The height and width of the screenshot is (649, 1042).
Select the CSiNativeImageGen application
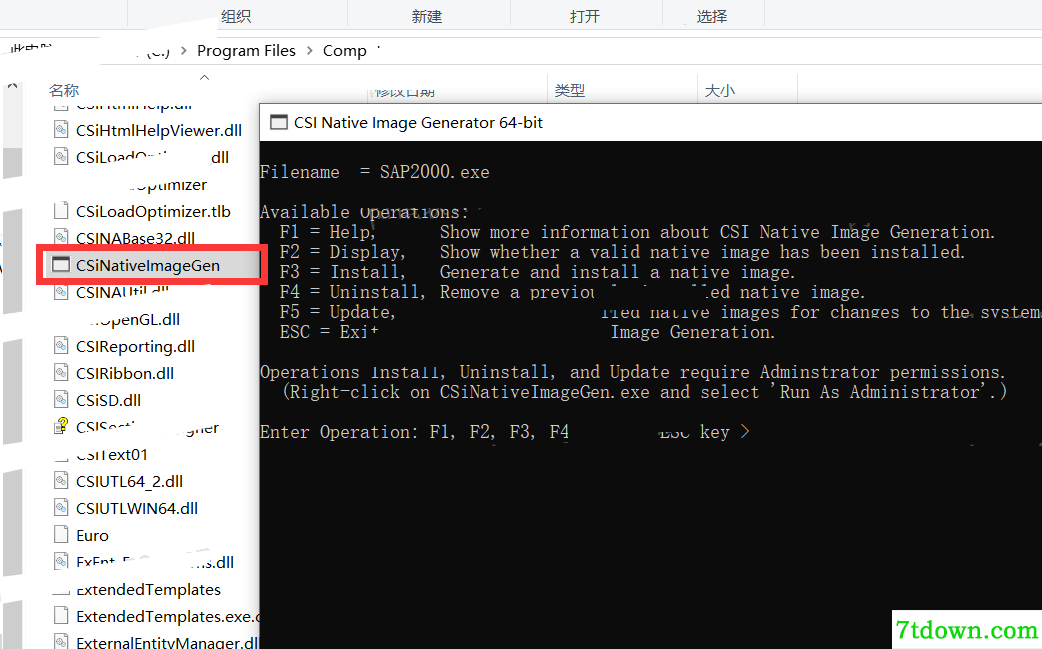click(x=148, y=266)
